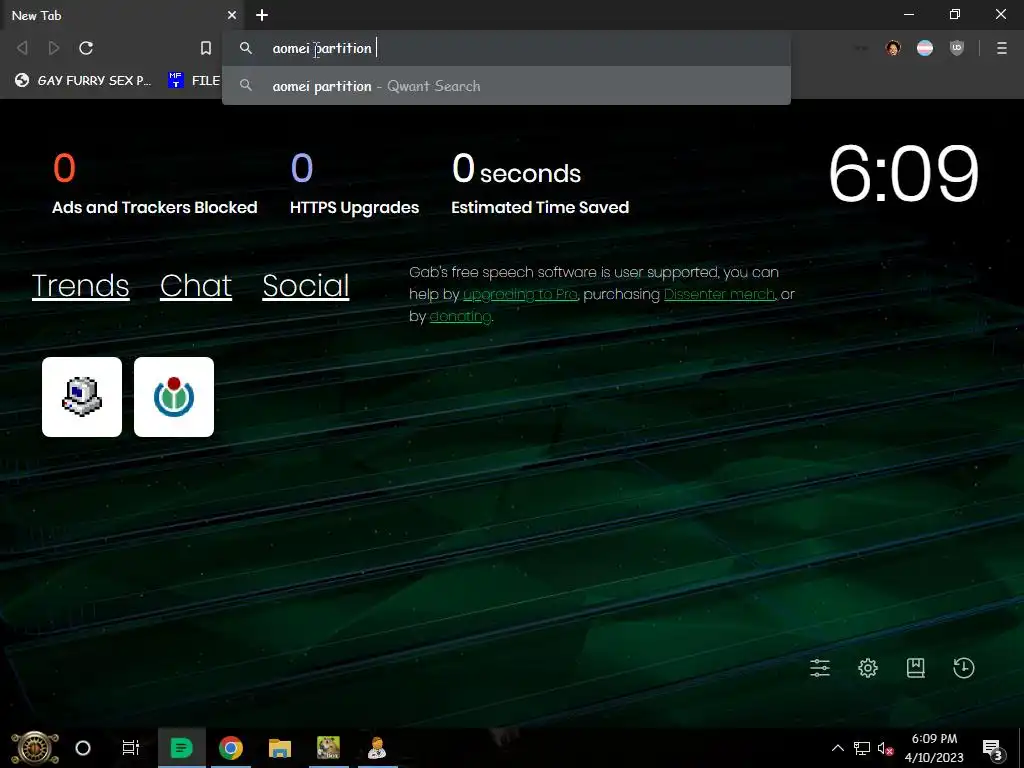1024x768 pixels.
Task: Select the New Tab browser tab
Action: pos(123,15)
